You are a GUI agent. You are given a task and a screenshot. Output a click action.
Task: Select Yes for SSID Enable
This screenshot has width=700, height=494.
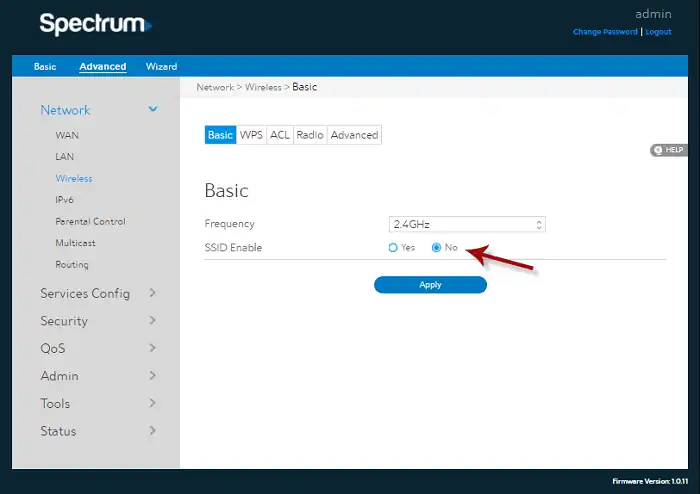393,248
